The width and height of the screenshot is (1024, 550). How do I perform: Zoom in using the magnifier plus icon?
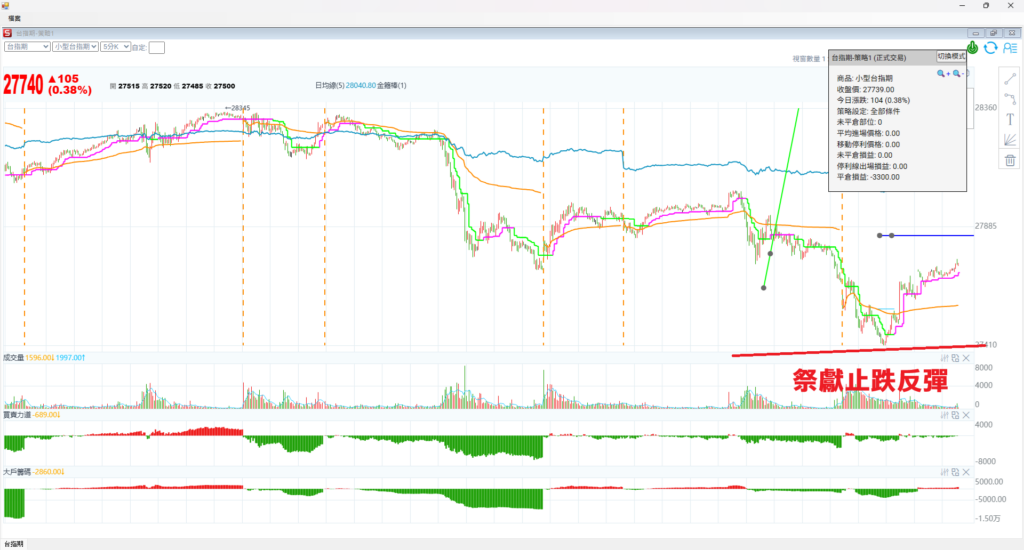(x=942, y=74)
